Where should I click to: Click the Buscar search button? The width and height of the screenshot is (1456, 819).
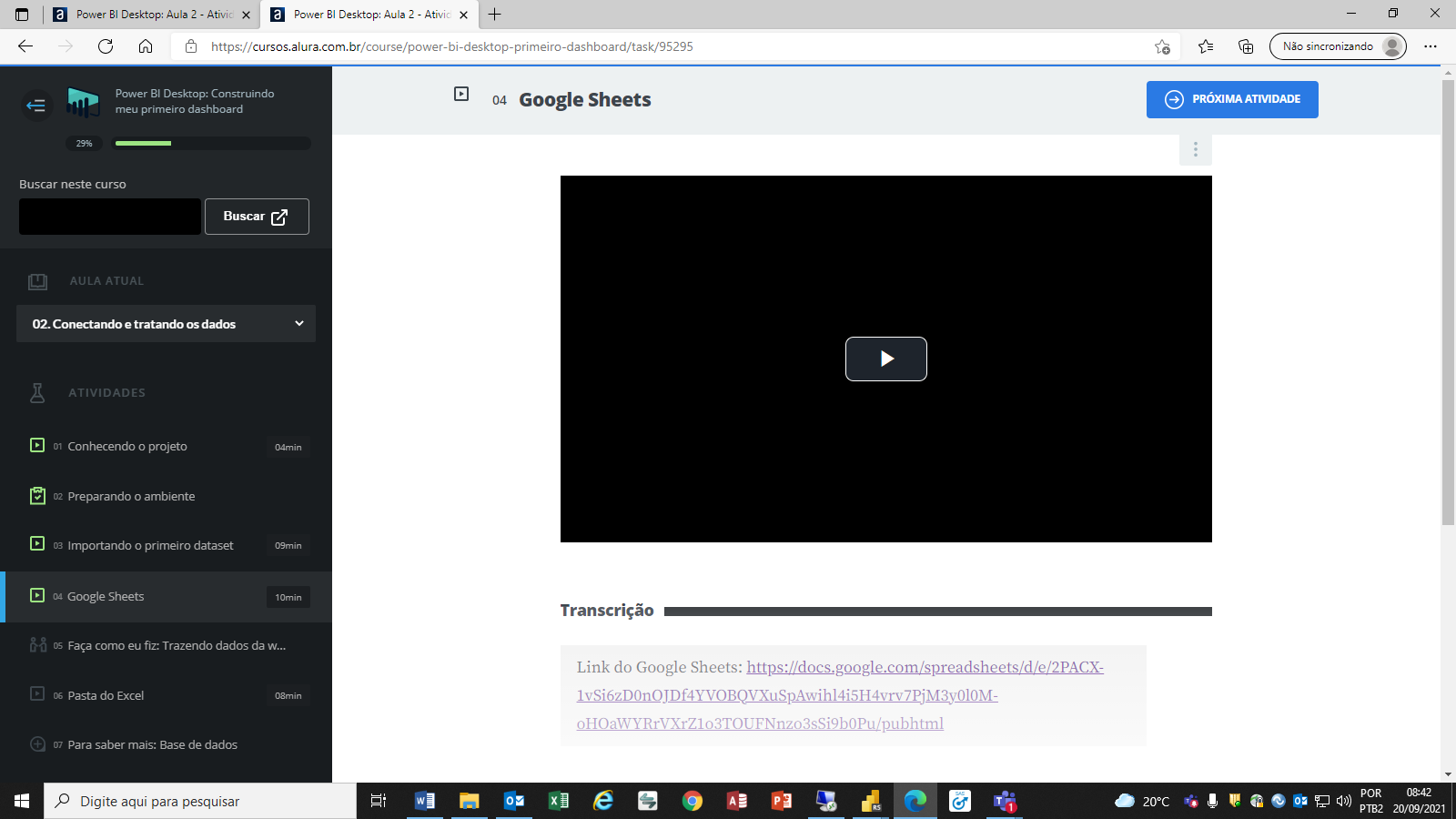(257, 217)
